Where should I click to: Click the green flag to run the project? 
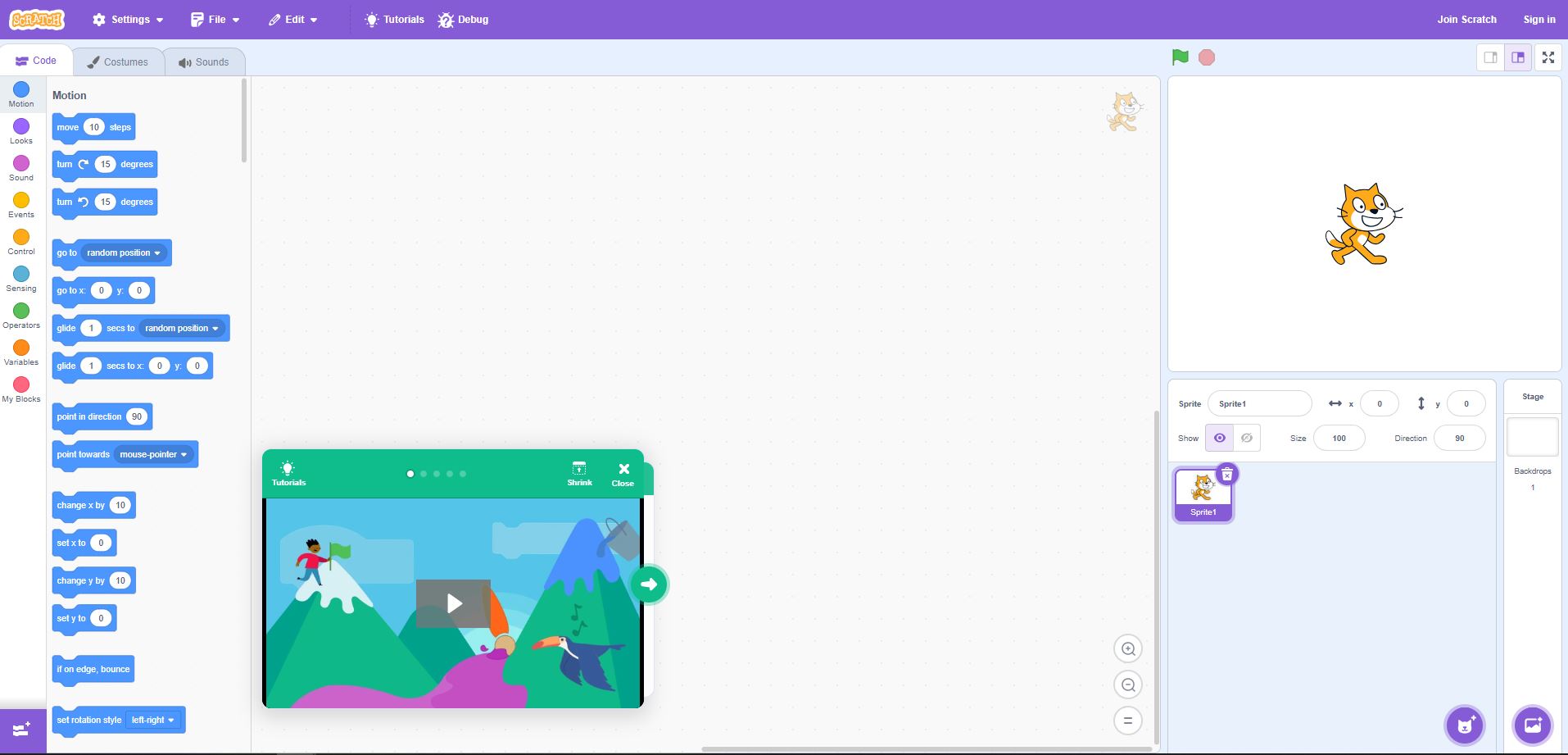coord(1179,57)
